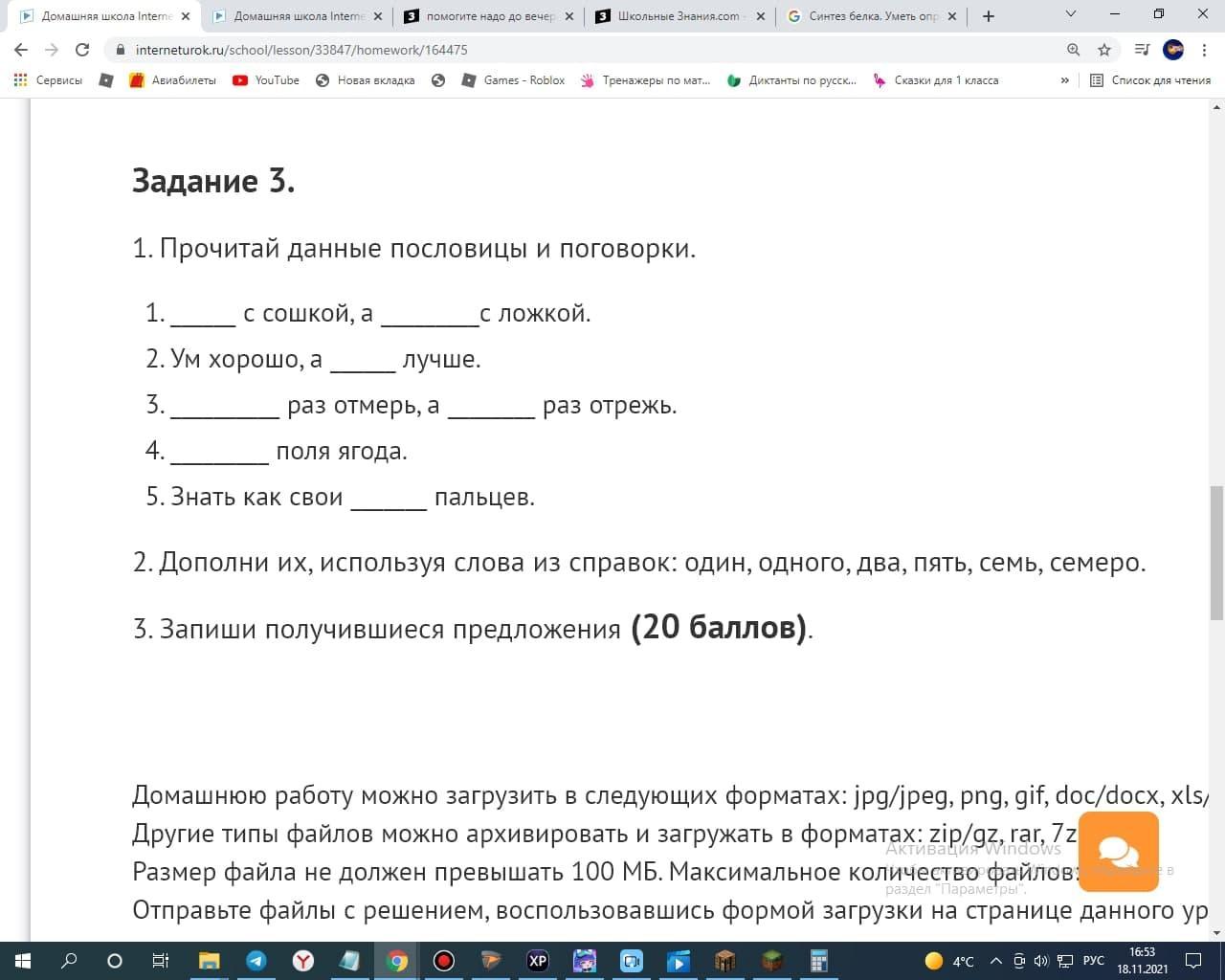
Task: Open the Roblox icon bookmark next to Сервисы
Action: 107,80
